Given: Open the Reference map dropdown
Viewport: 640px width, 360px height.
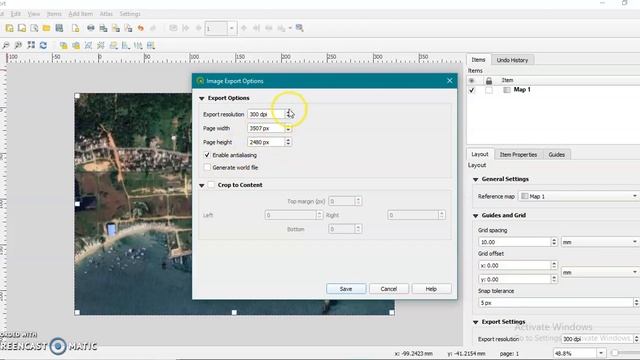Looking at the screenshot, I should tap(579, 196).
